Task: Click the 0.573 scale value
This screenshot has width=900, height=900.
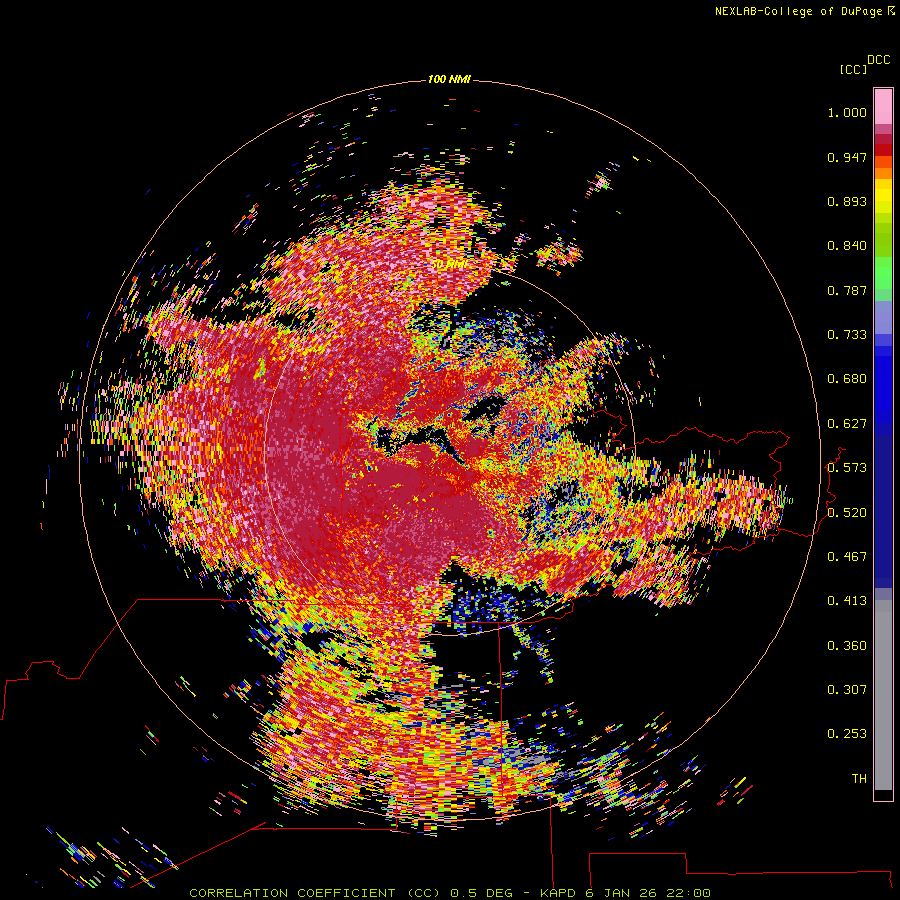Action: (x=847, y=468)
